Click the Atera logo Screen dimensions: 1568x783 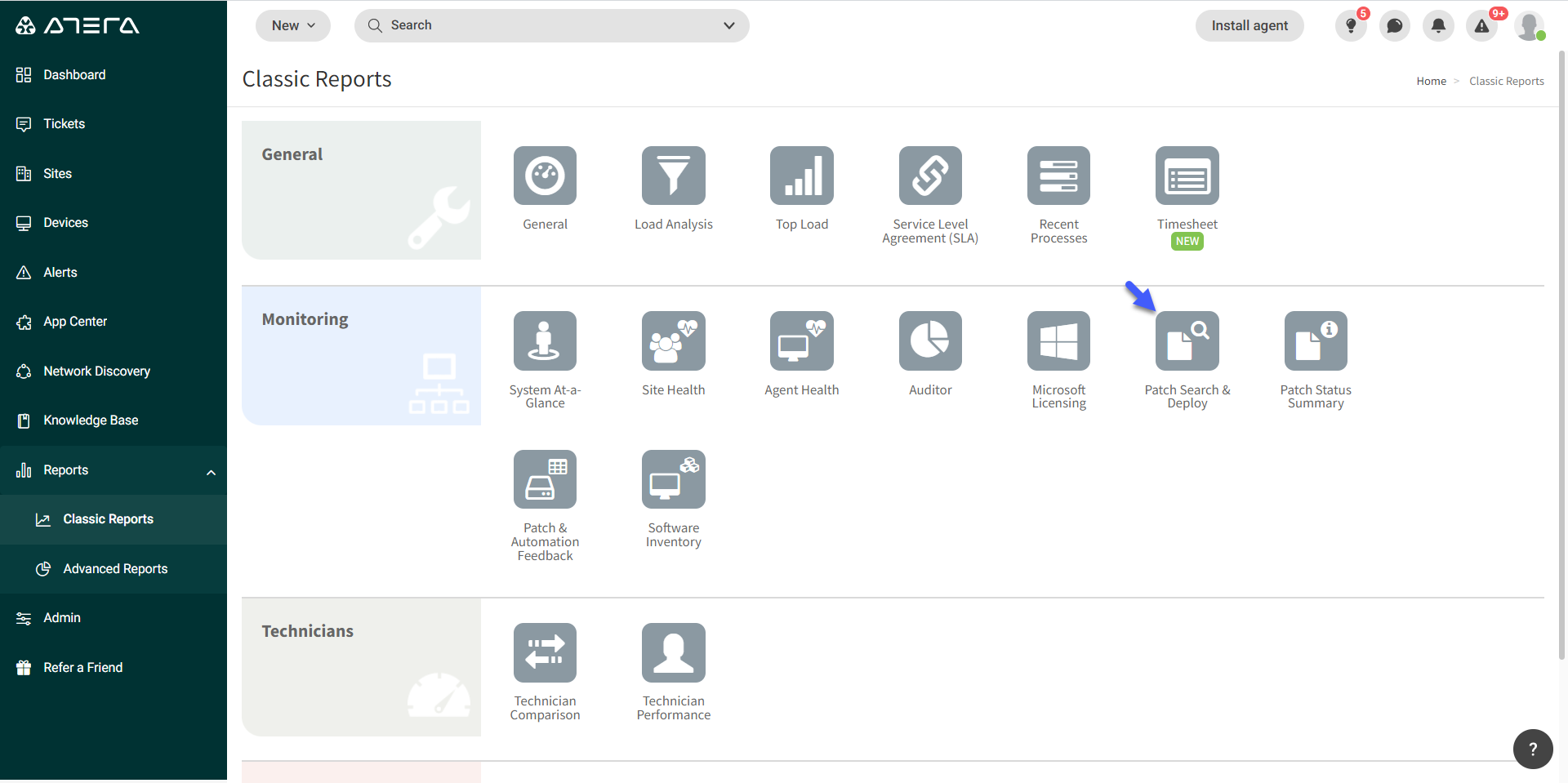click(78, 26)
